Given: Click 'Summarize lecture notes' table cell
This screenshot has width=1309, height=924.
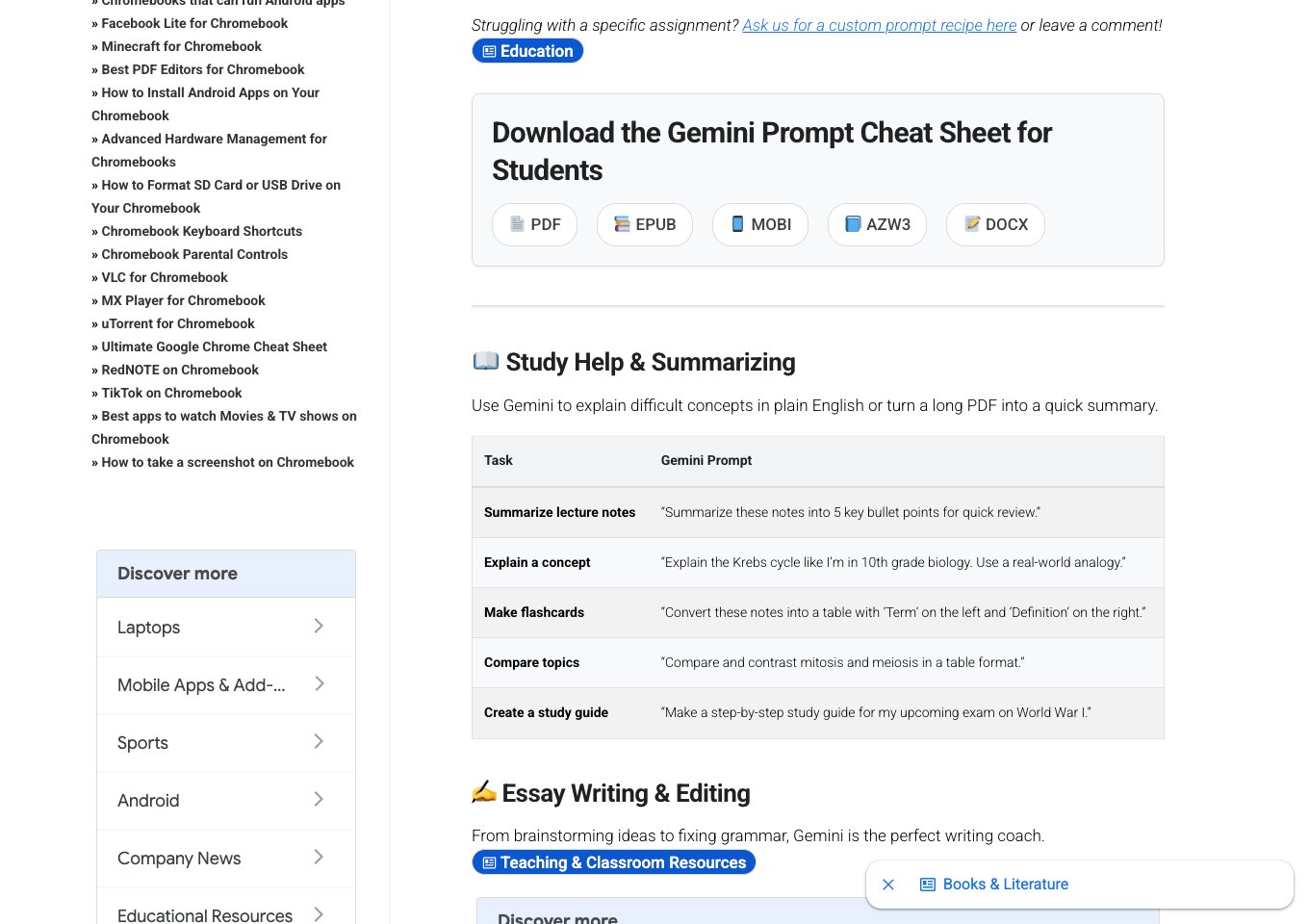Looking at the screenshot, I should pos(559,512).
